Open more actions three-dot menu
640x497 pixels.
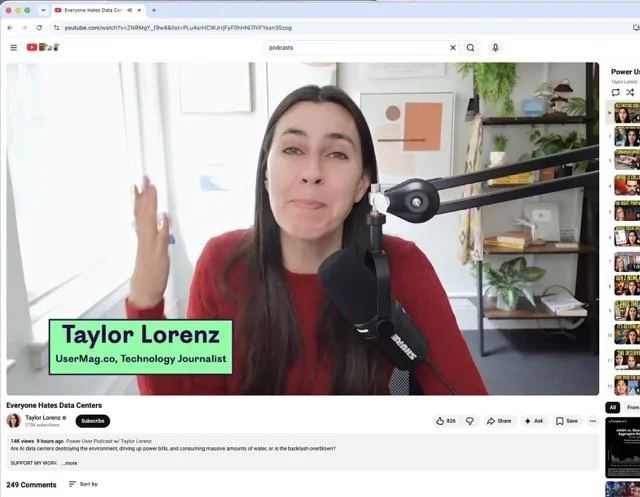pos(593,421)
